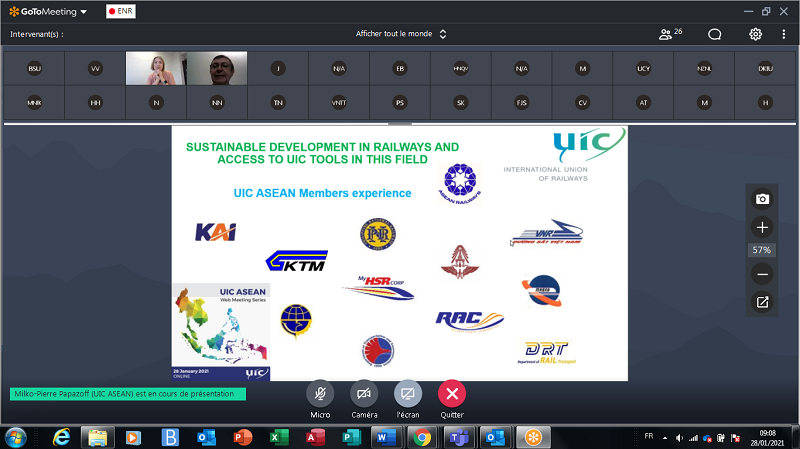The image size is (800, 449).
Task: Open Google Chrome from the taskbar
Action: pos(422,437)
